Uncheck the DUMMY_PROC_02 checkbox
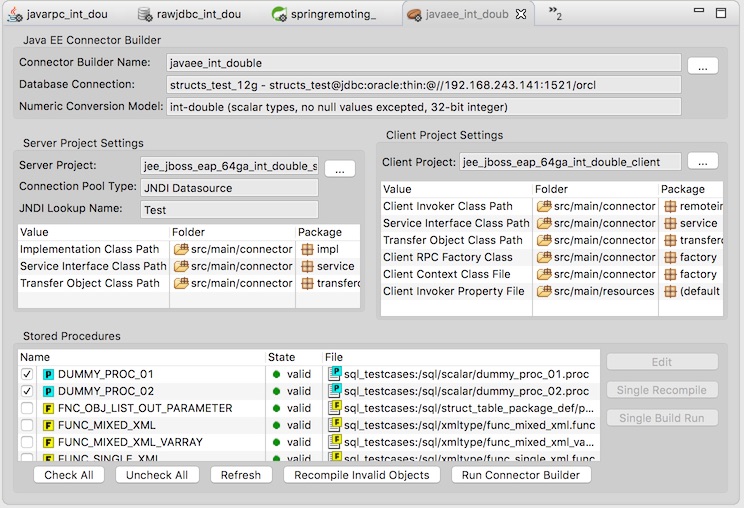This screenshot has width=744, height=508. click(x=27, y=391)
